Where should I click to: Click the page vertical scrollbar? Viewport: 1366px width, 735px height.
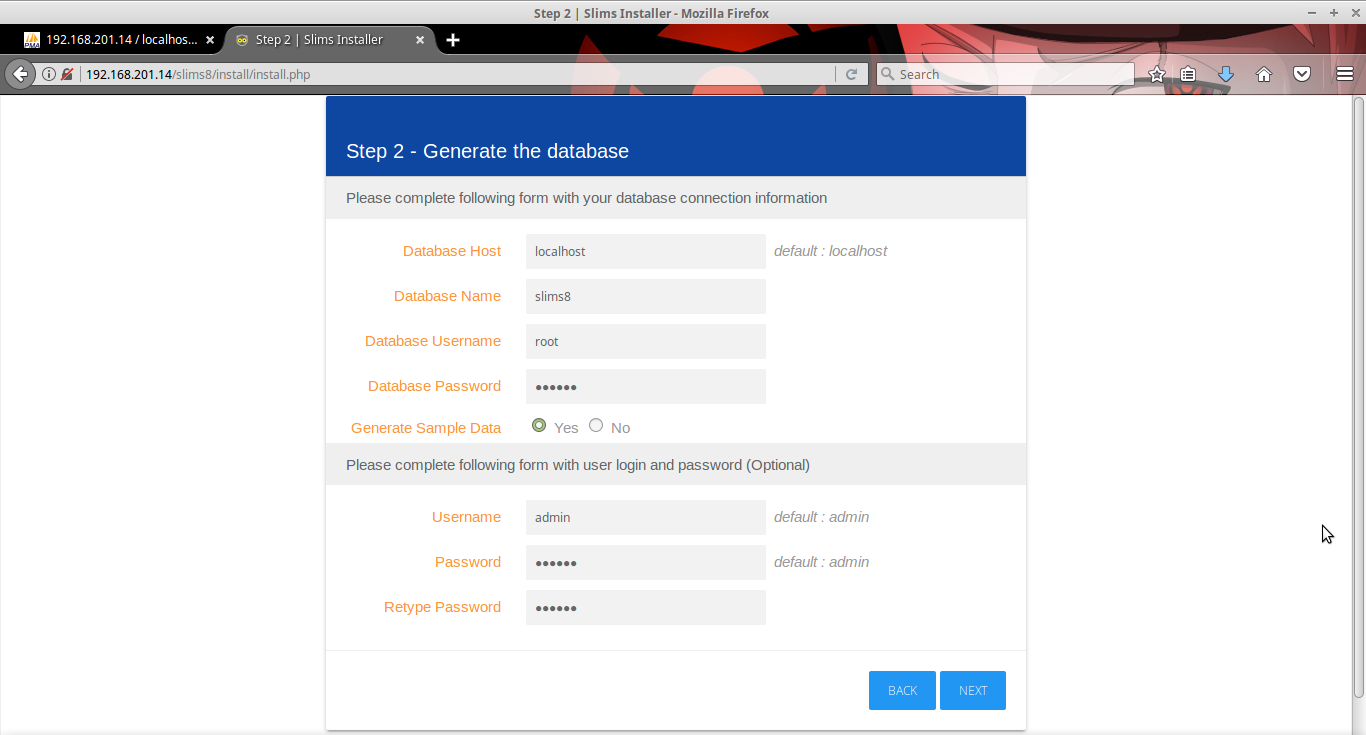click(1359, 398)
